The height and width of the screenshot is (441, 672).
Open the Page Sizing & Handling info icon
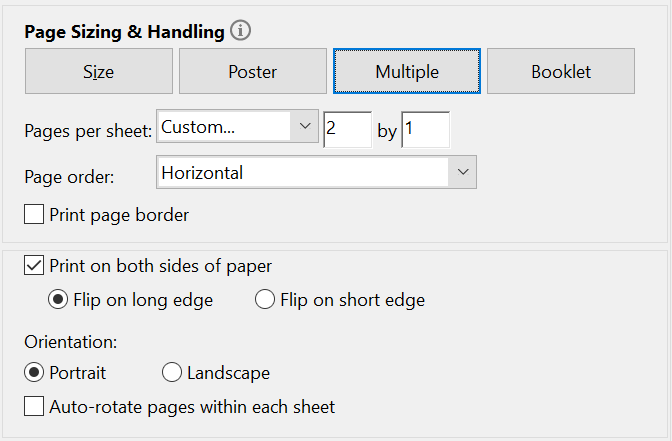(240, 31)
